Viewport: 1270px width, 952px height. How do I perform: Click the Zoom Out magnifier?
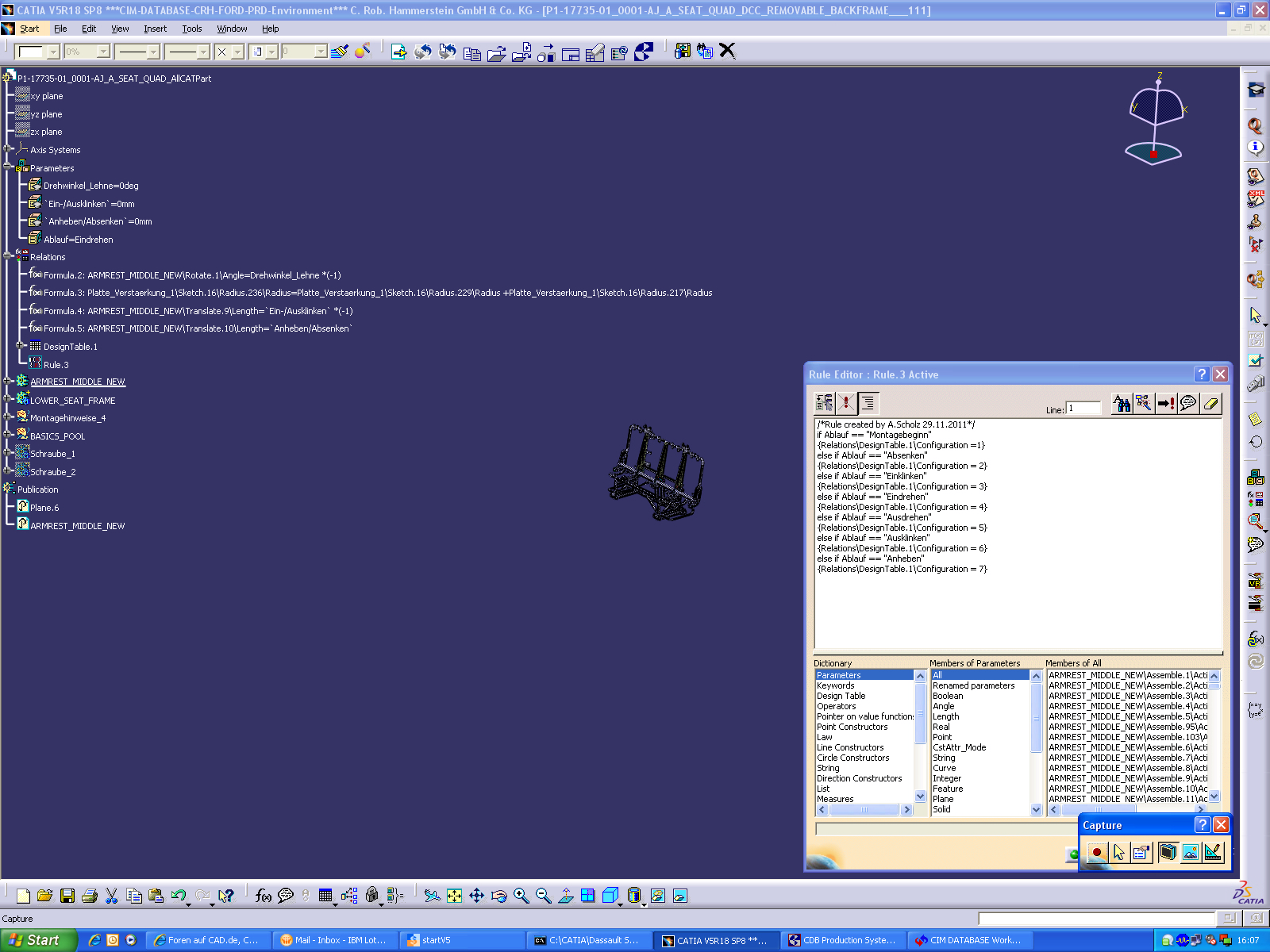[543, 896]
